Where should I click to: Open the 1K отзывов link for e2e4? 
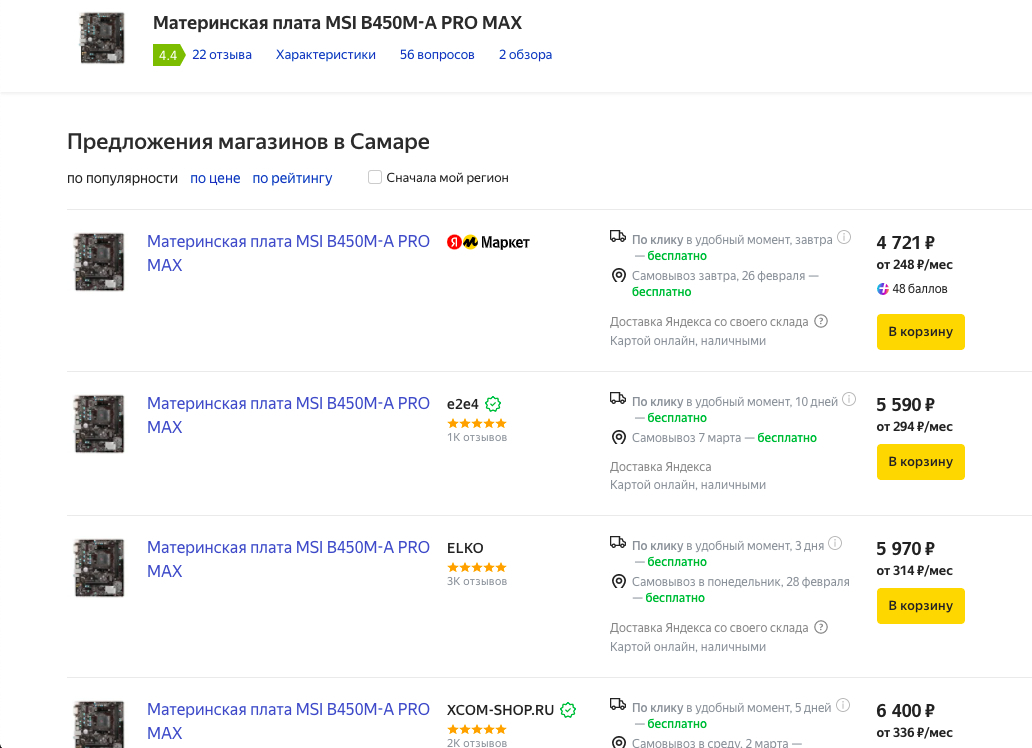(x=477, y=437)
